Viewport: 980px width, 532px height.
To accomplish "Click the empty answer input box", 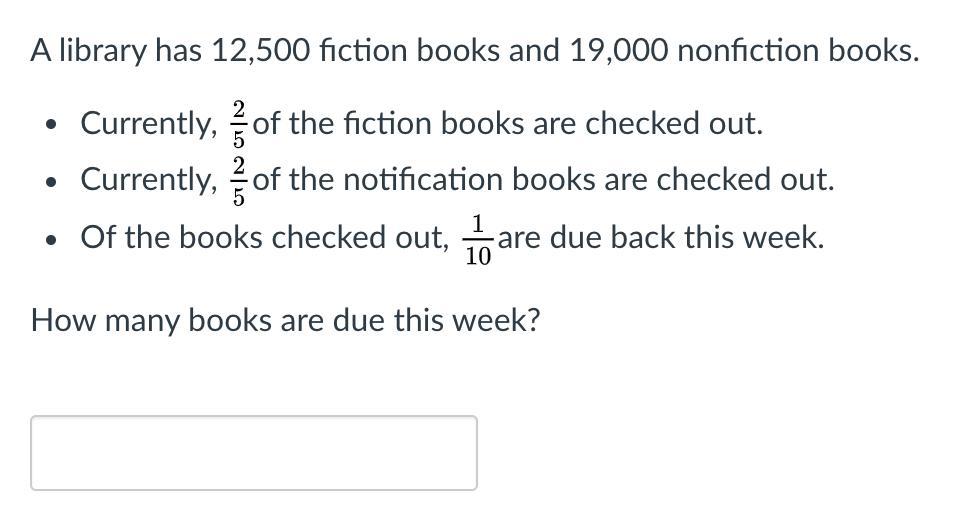I will point(254,453).
